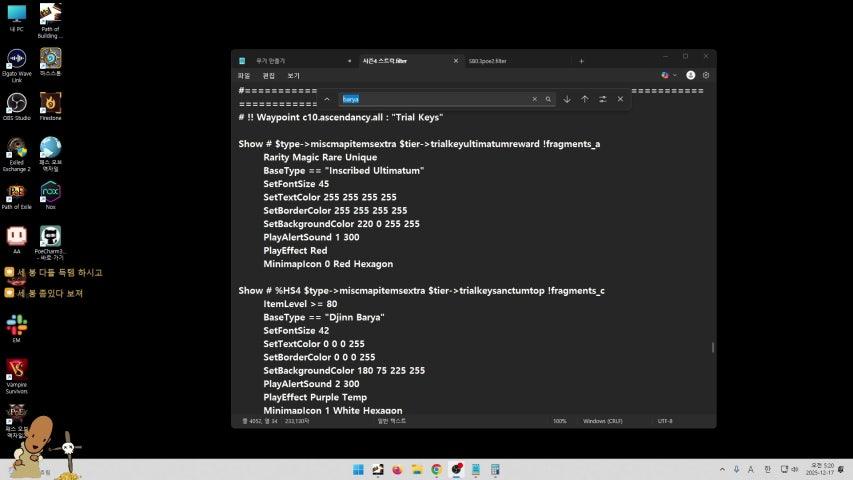Click inside the find text field

(430, 99)
